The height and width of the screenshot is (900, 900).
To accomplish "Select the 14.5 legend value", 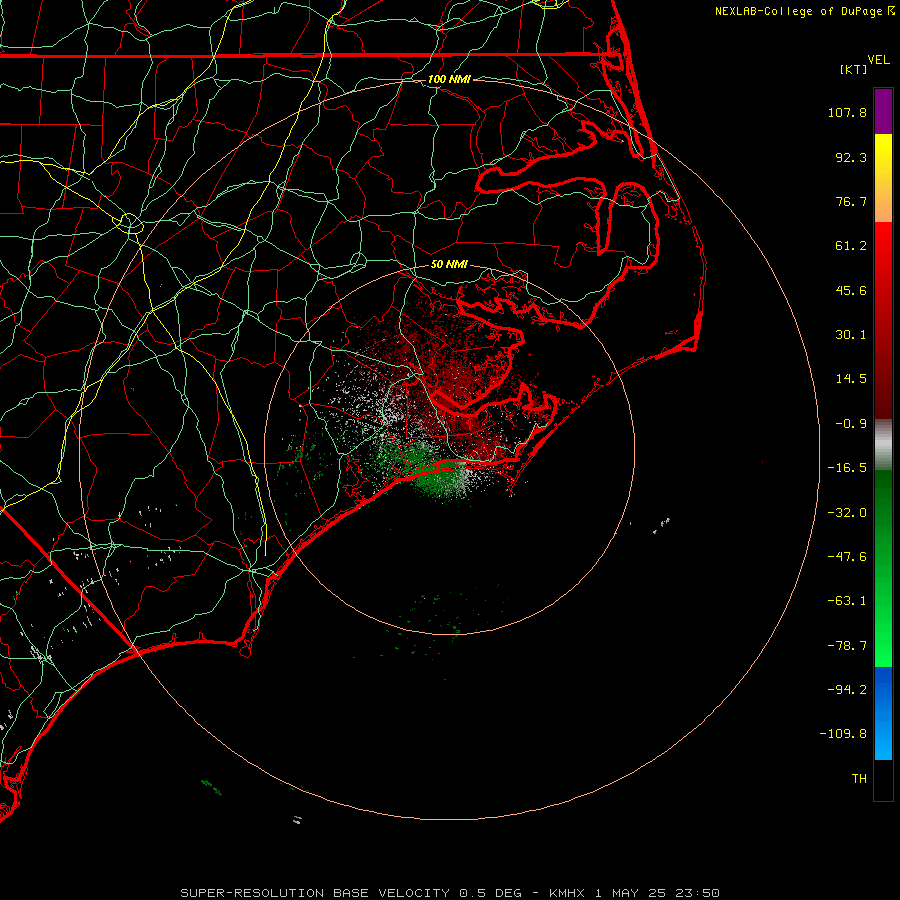I will [851, 379].
